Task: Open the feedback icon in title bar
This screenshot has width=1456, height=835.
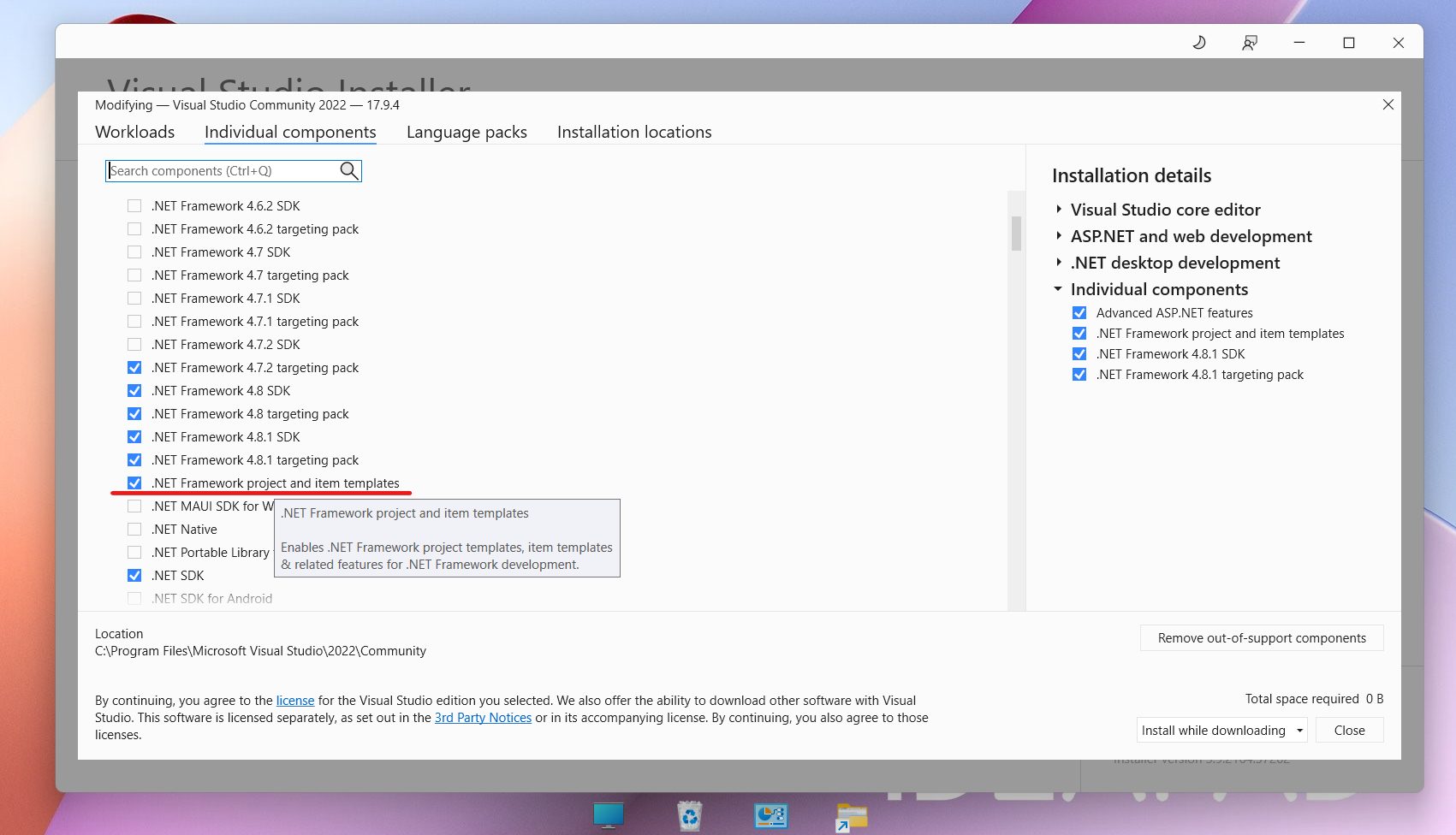Action: pos(1250,43)
